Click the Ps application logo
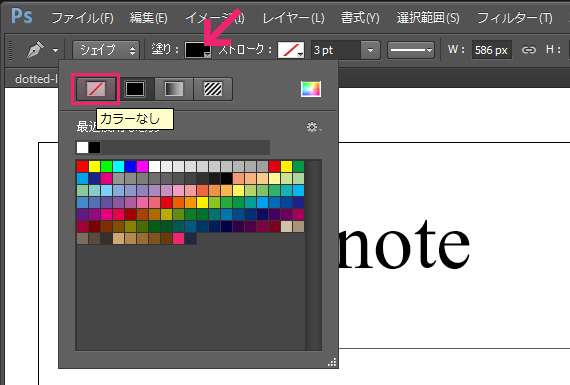 click(22, 16)
